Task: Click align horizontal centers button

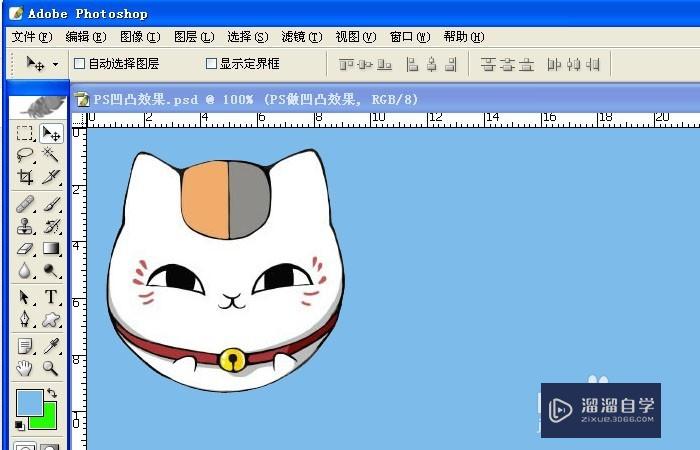Action: coord(431,65)
